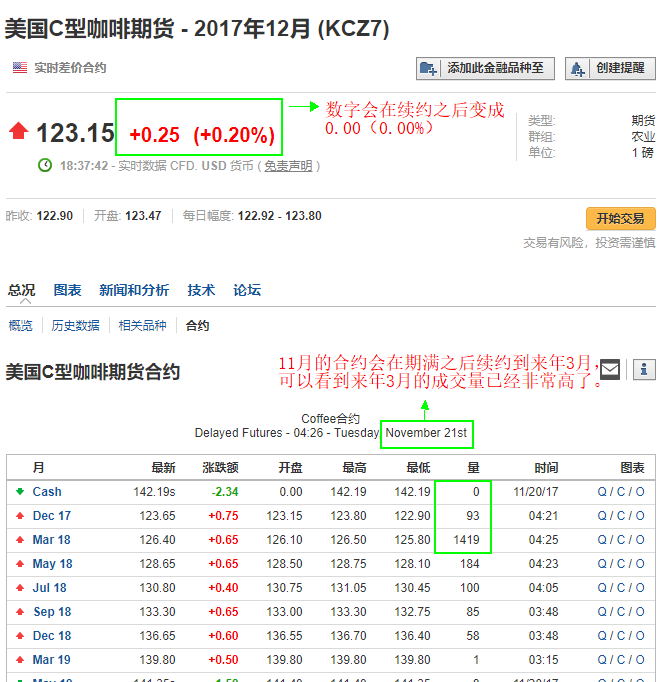Click red up arrow in Sep 18 row
Screen dimensions: 661x682
click(x=20, y=612)
